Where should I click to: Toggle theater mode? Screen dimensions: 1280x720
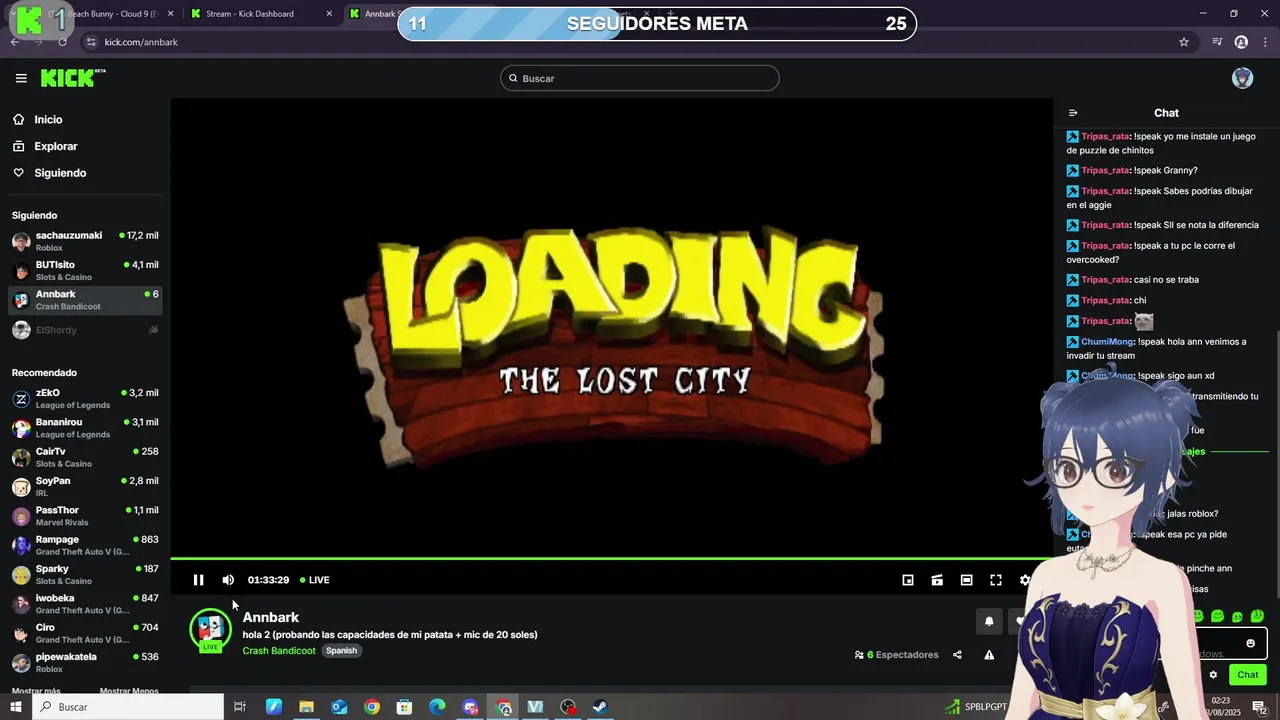(966, 580)
